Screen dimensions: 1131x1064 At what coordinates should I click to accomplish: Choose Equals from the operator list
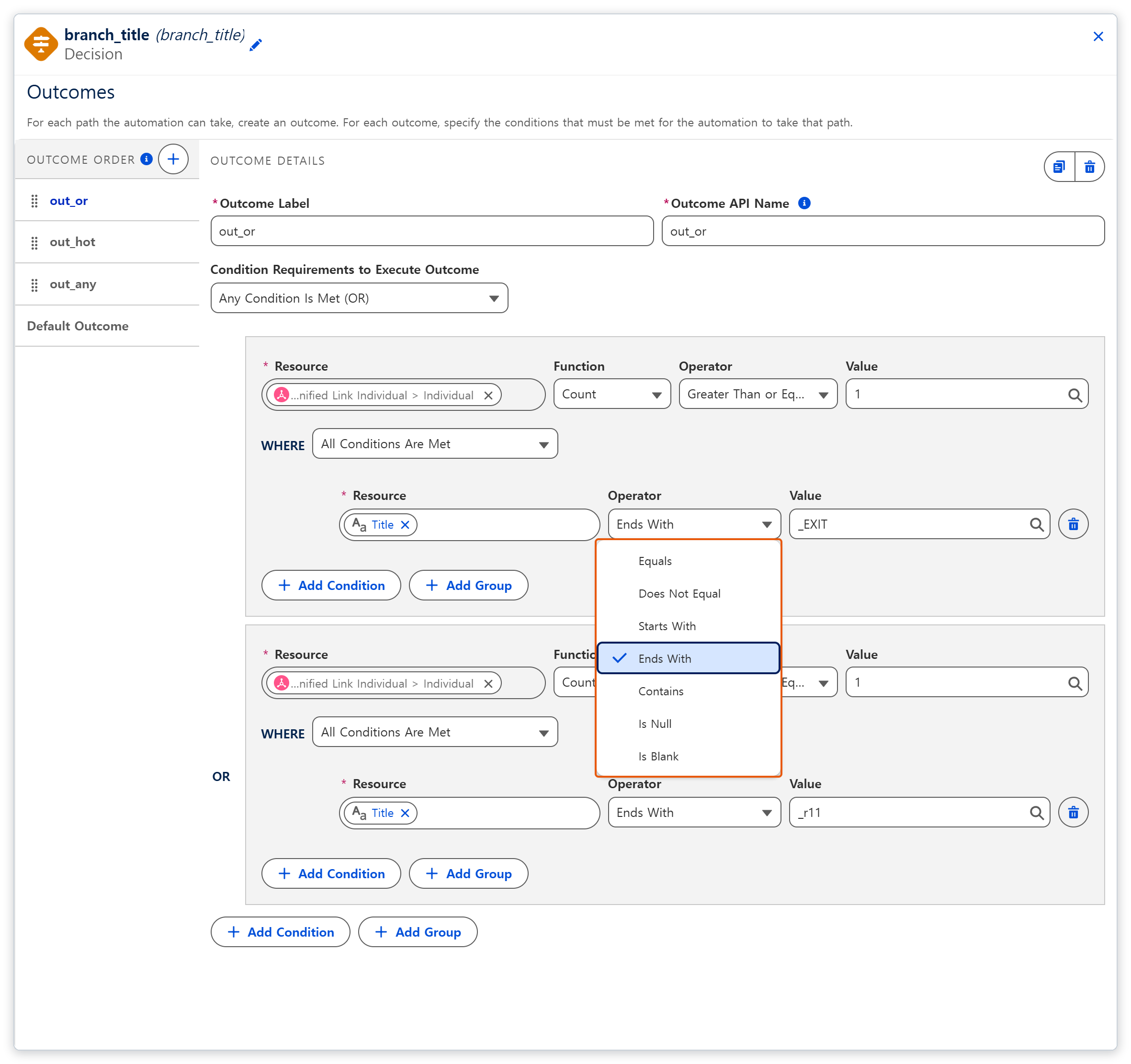tap(689, 561)
